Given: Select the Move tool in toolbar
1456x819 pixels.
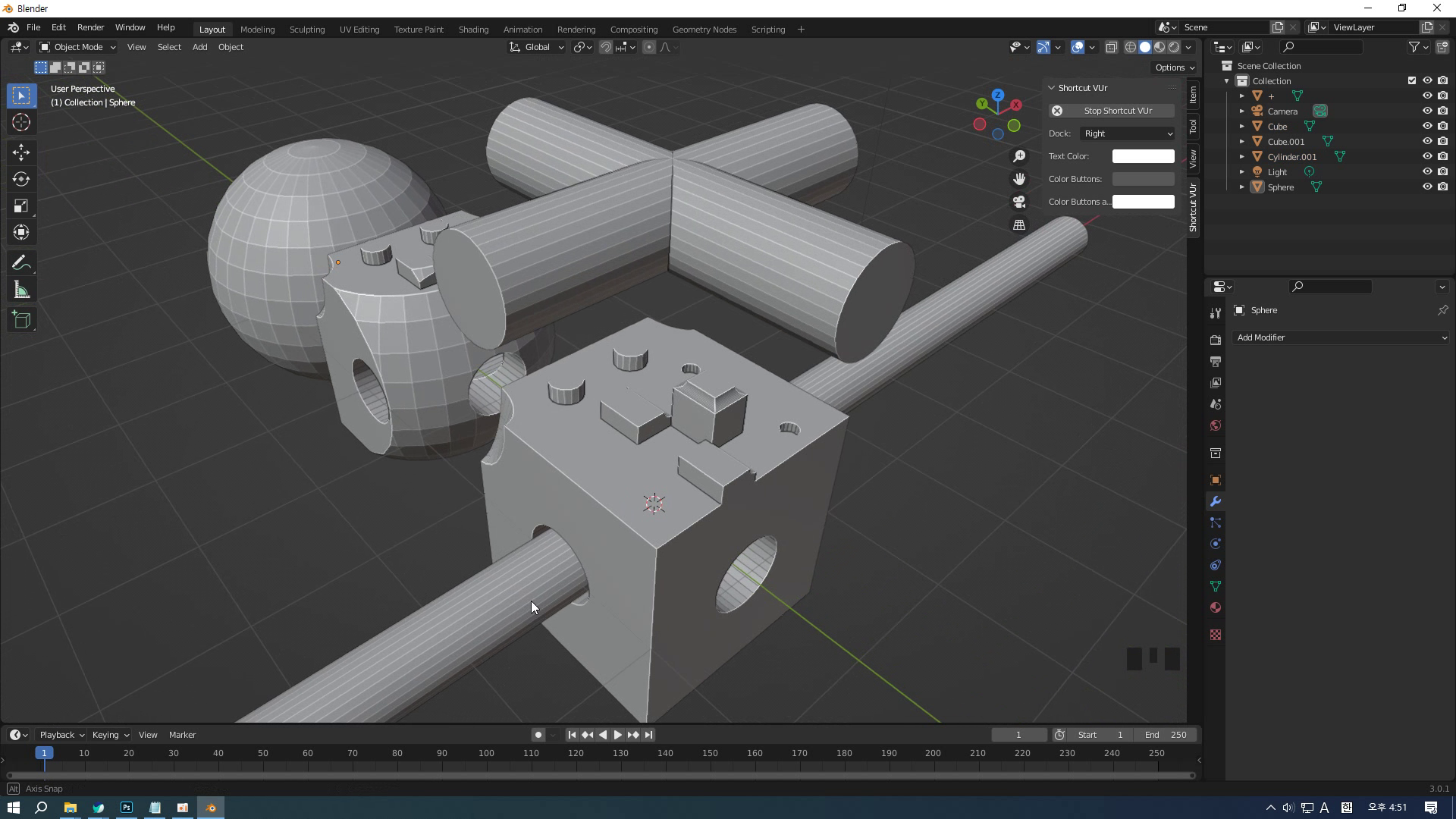Looking at the screenshot, I should pos(21,152).
